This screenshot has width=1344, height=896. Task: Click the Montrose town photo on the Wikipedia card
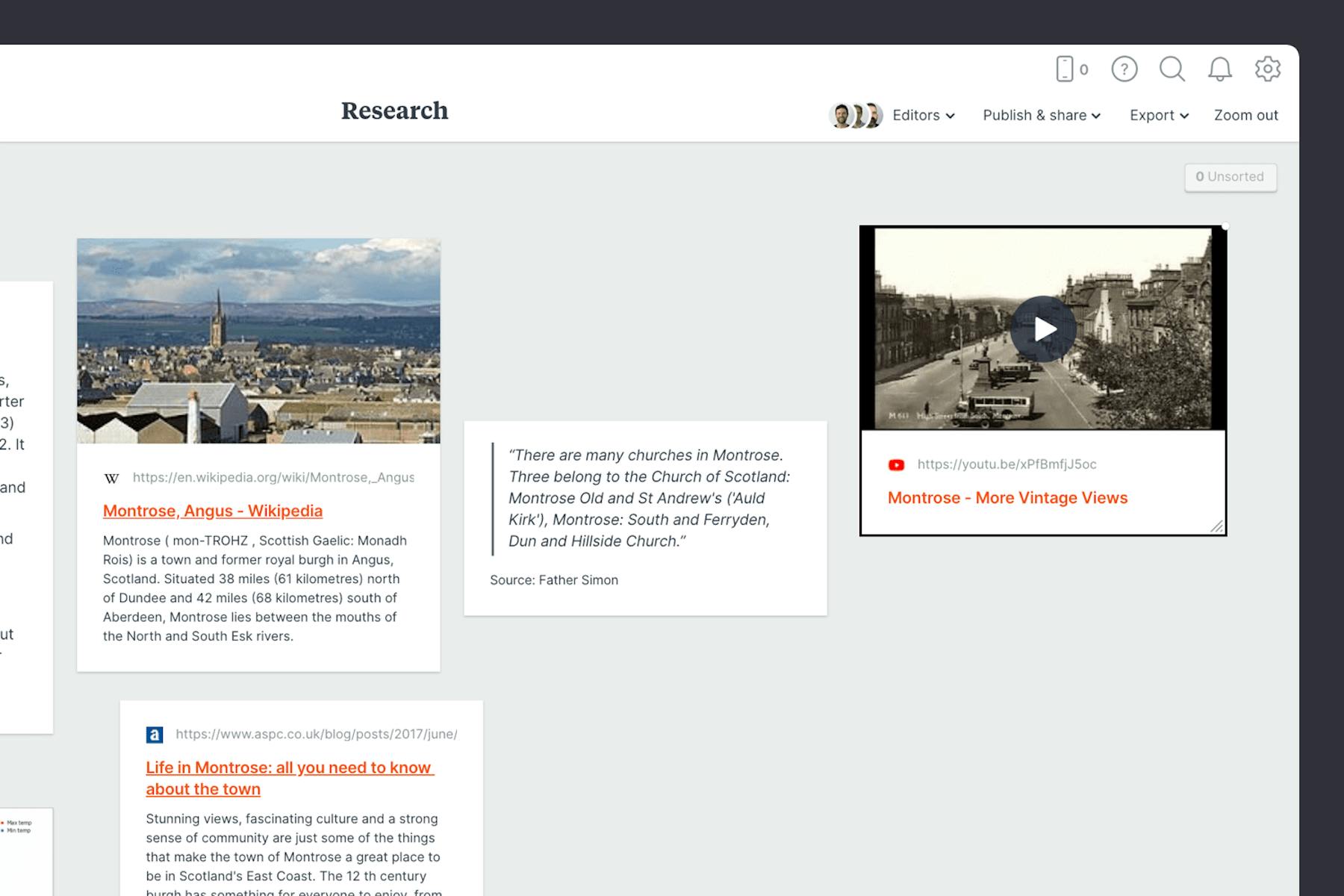pos(258,340)
